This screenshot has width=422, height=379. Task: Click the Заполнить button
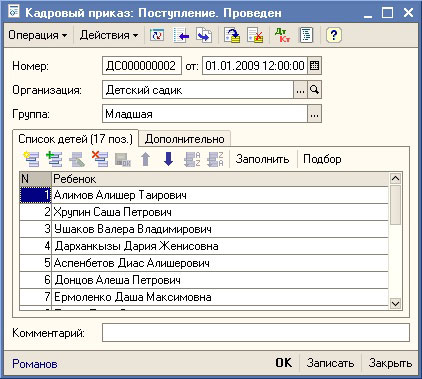point(262,159)
